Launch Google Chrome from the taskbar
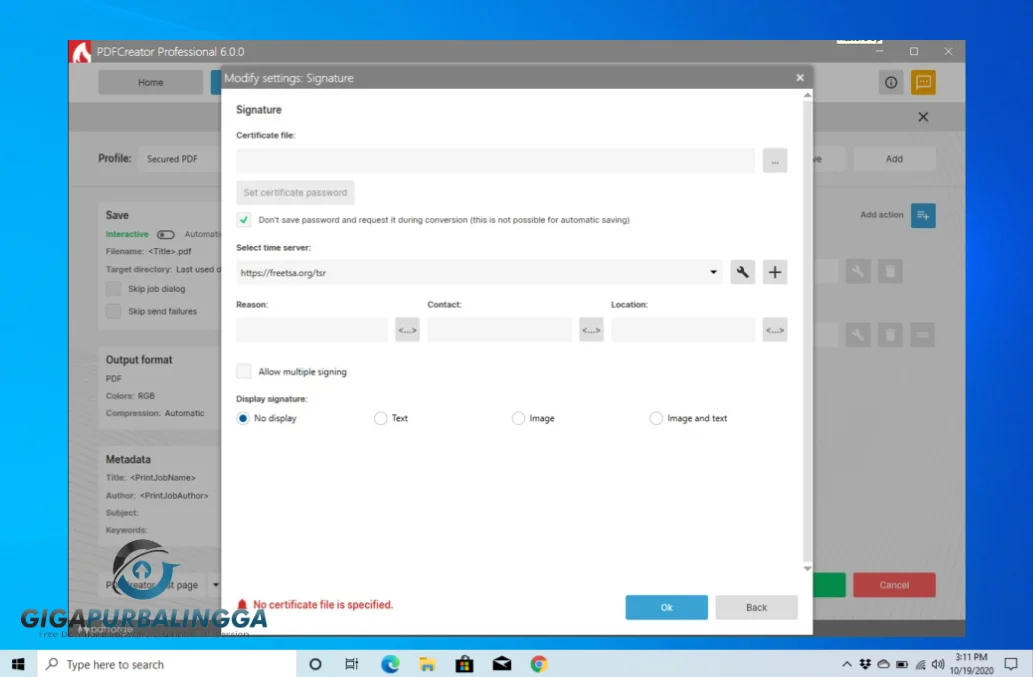Screen dimensions: 1033x677 pos(538,663)
